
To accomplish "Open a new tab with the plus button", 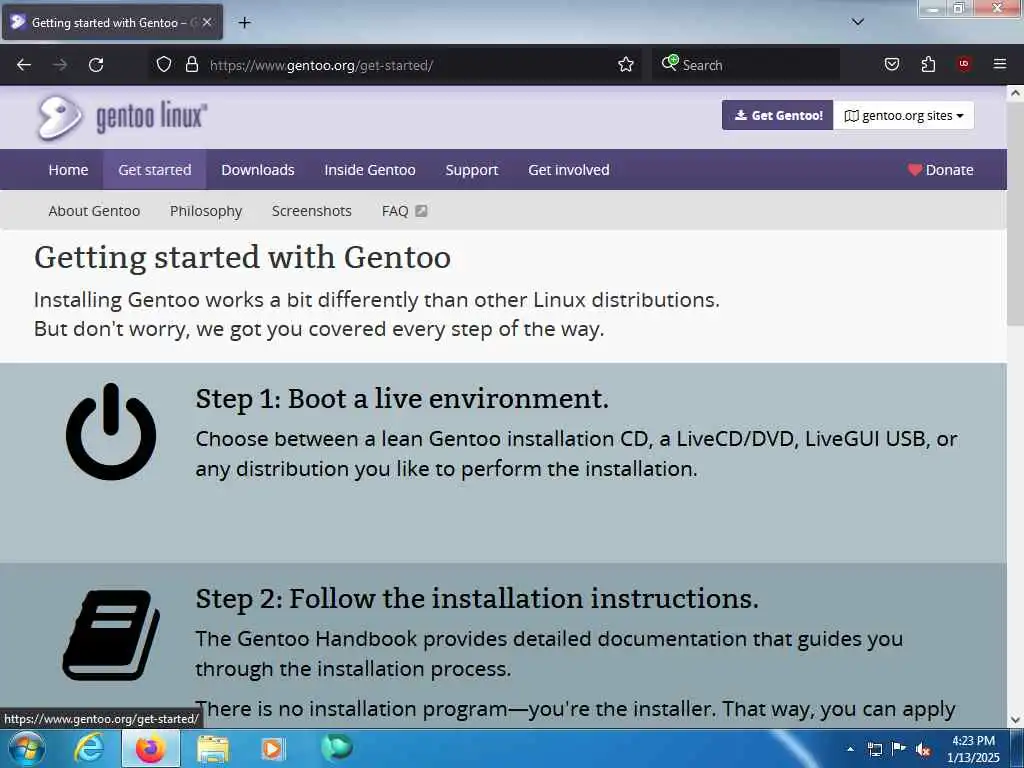I will [x=244, y=23].
